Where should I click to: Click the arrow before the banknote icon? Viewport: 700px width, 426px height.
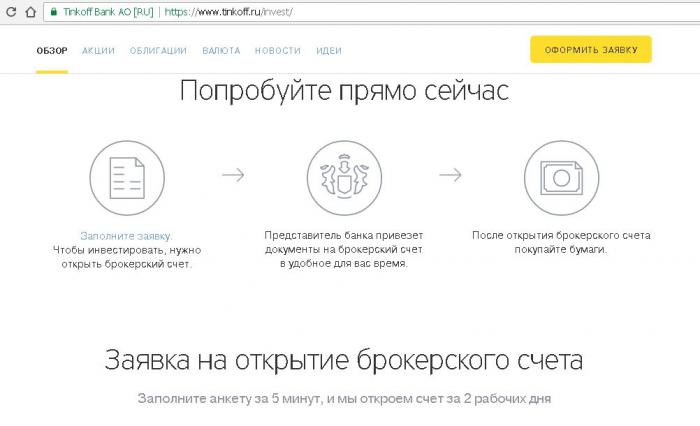[451, 175]
